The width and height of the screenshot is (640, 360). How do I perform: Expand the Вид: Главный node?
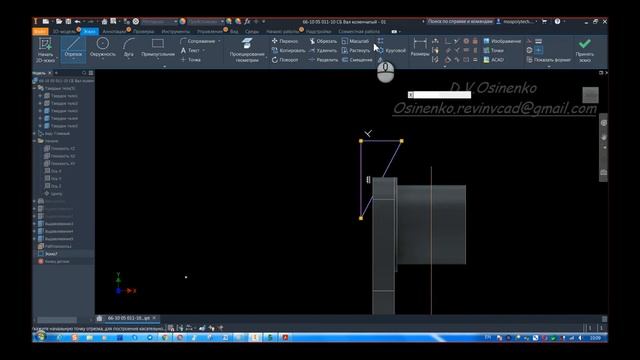coord(35,133)
